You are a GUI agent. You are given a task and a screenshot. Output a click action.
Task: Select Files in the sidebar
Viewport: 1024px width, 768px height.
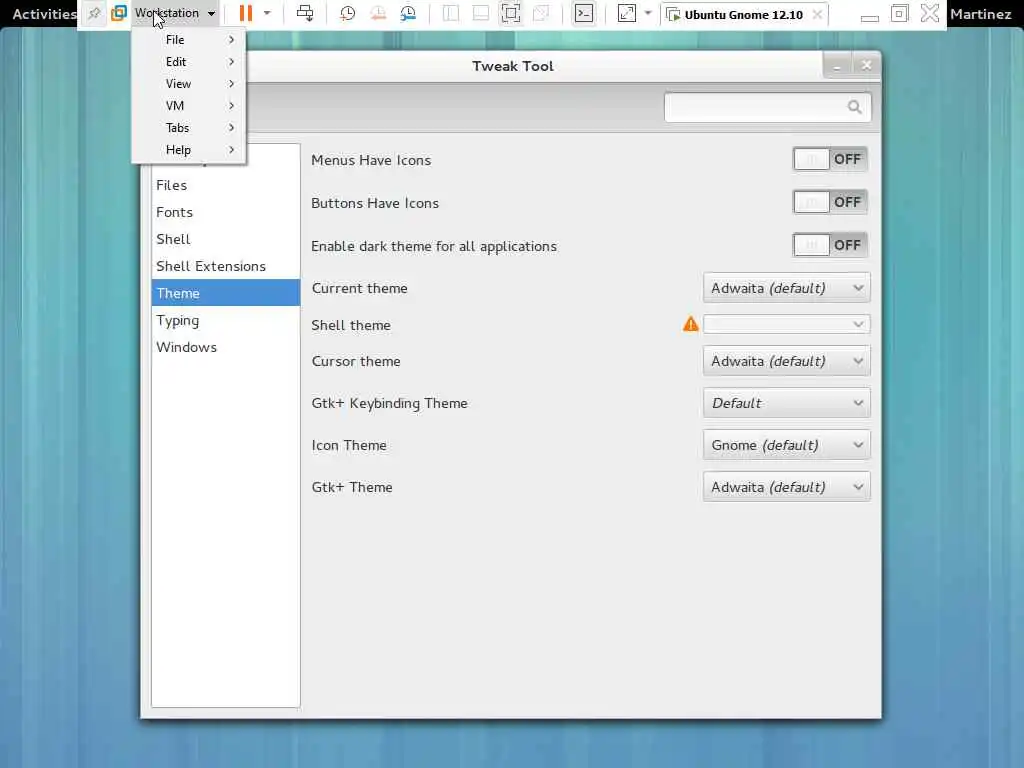coord(225,185)
